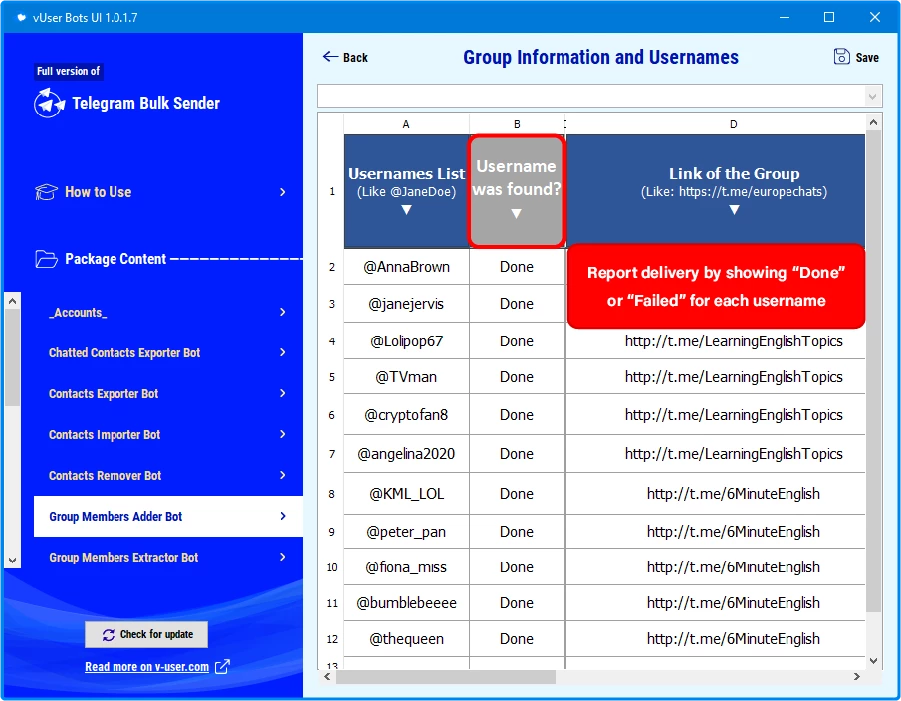Expand the _Accounts_ item chevron
Image resolution: width=901 pixels, height=701 pixels.
tap(283, 312)
